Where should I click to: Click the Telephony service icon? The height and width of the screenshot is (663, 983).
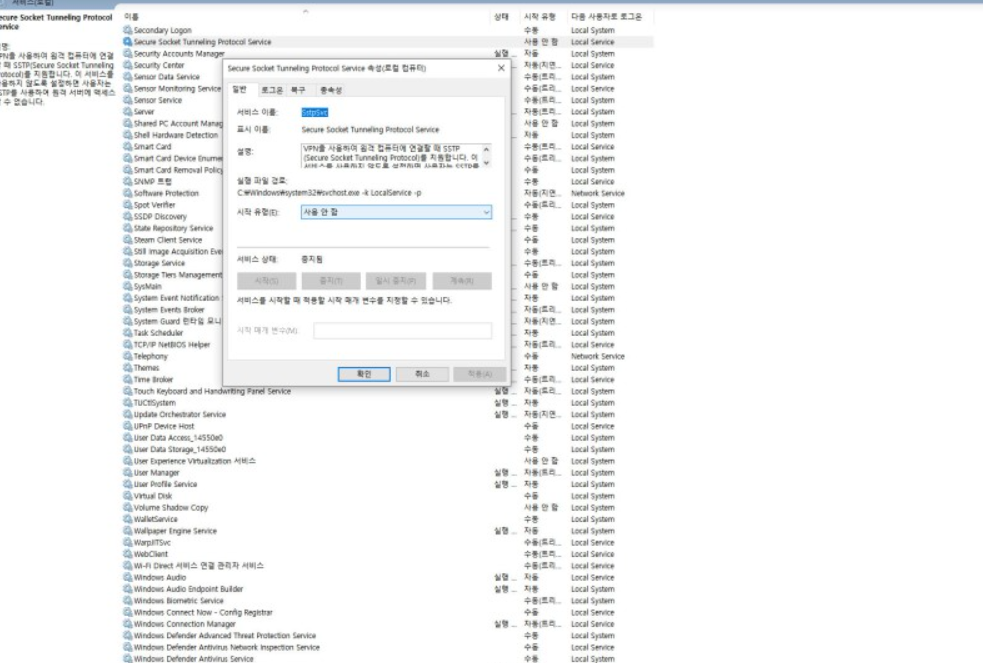(x=128, y=356)
